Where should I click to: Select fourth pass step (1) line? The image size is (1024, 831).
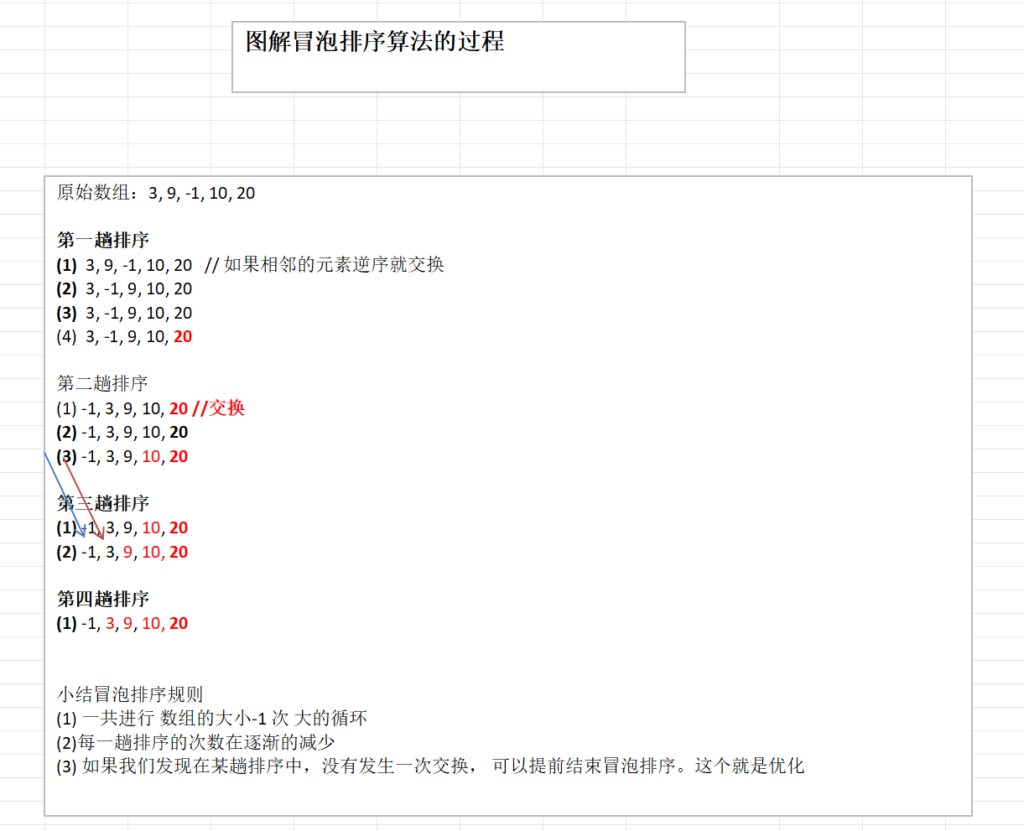coord(122,623)
